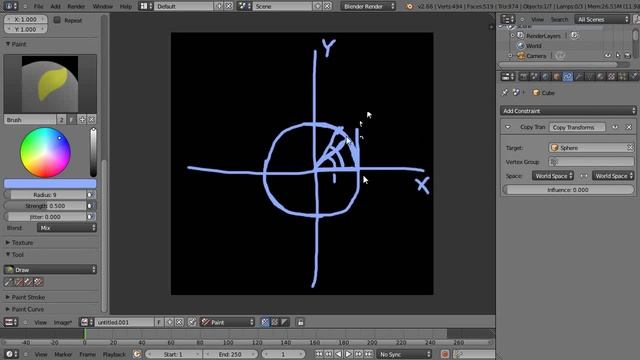Unlink the brush with X icon

click(92, 120)
